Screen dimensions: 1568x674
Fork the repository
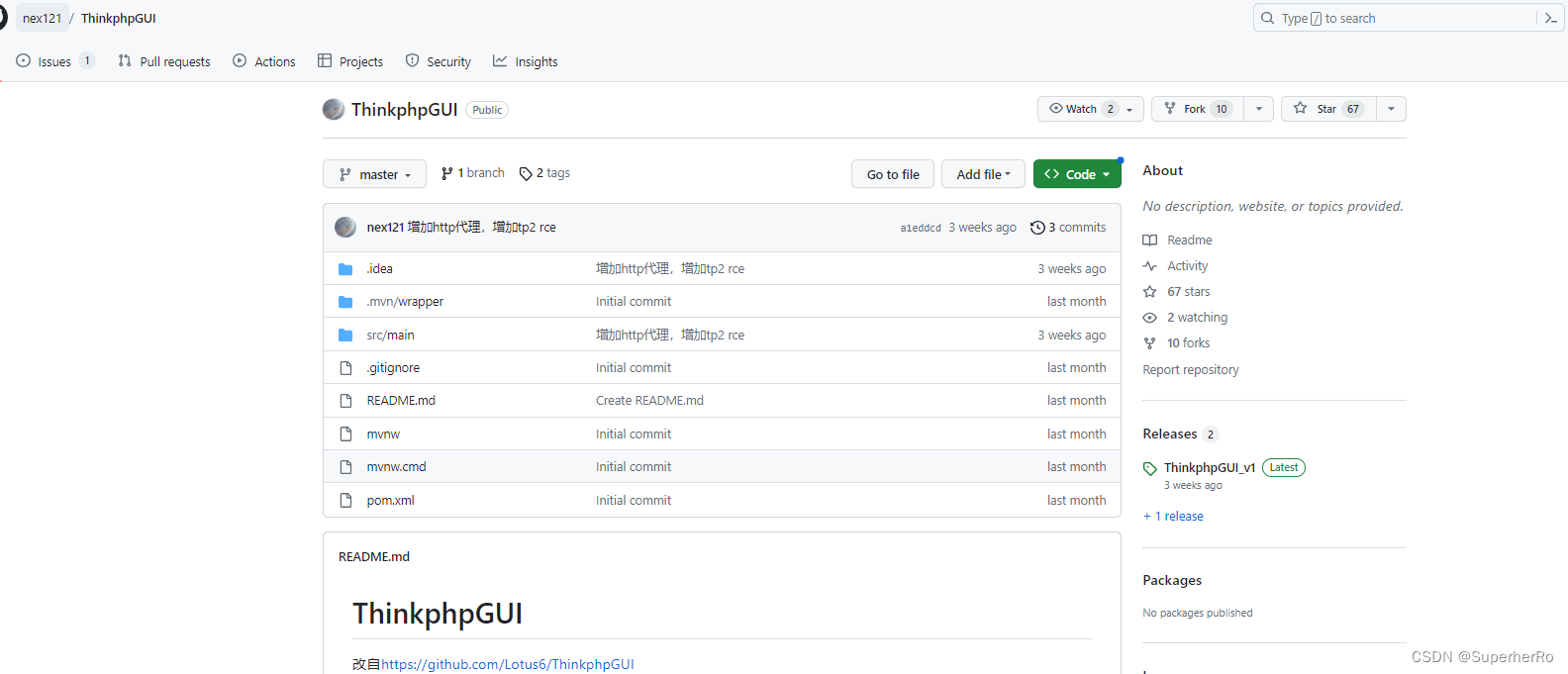[x=1198, y=109]
